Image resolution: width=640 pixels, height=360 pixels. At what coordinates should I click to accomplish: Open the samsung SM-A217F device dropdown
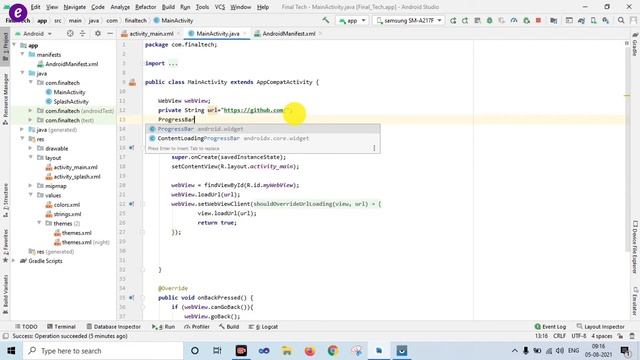point(409,20)
